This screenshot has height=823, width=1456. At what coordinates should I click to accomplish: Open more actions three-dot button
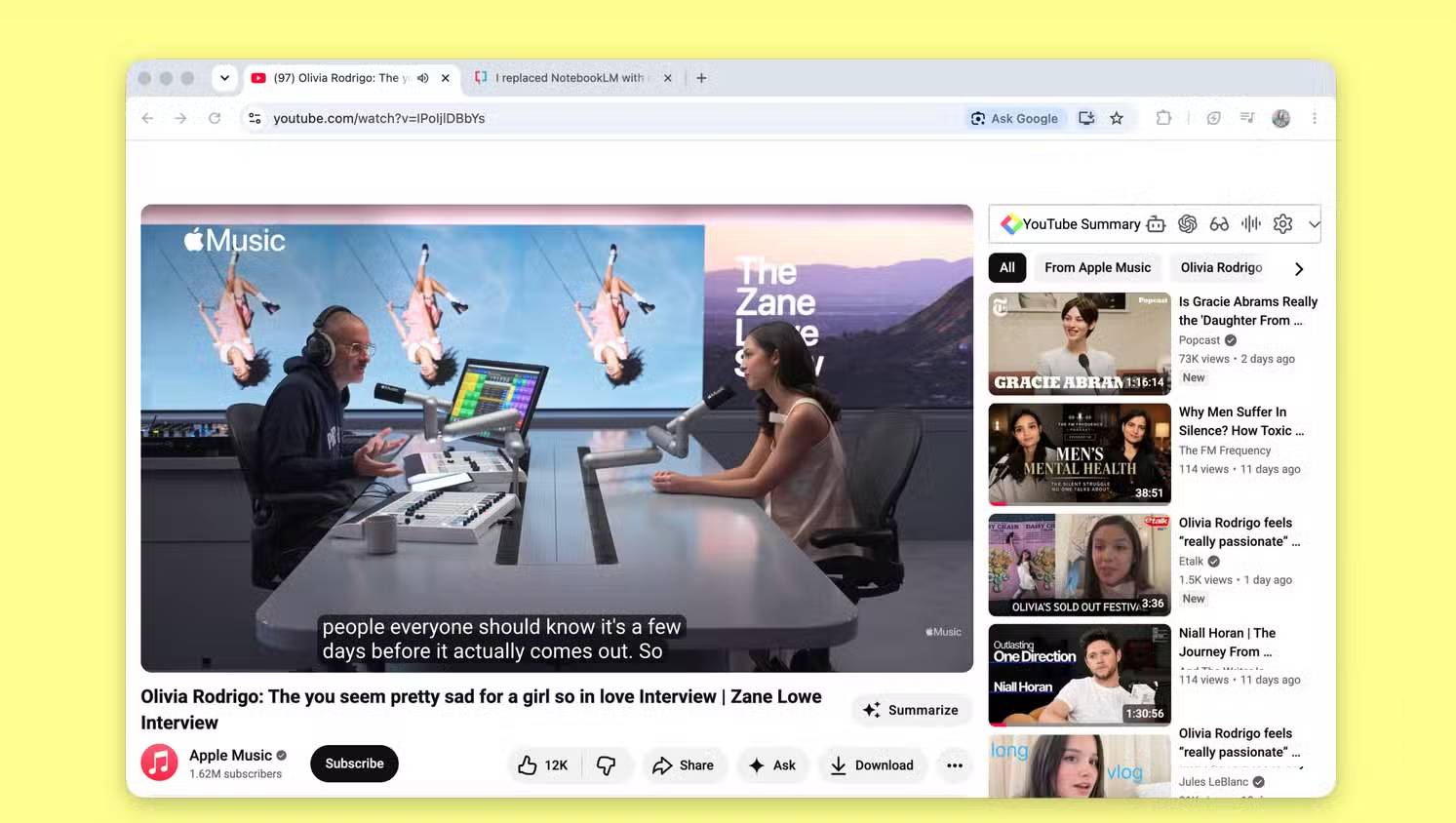955,765
